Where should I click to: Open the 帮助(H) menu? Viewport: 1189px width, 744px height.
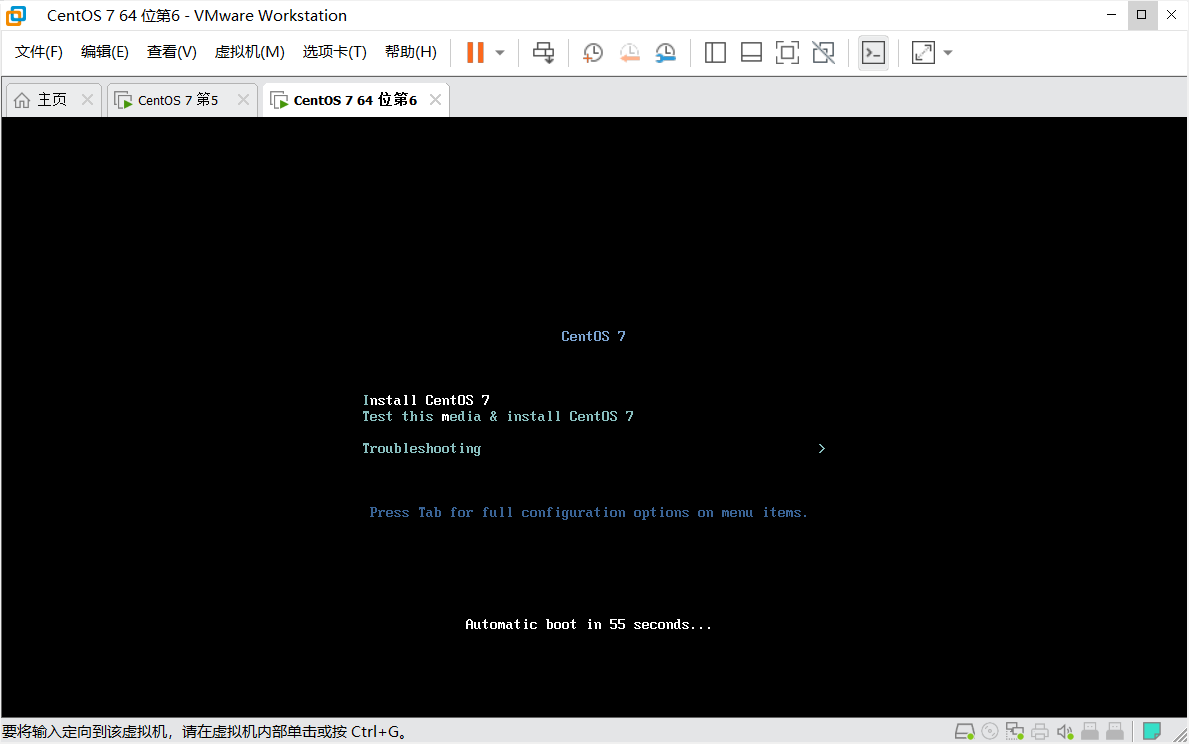click(411, 52)
